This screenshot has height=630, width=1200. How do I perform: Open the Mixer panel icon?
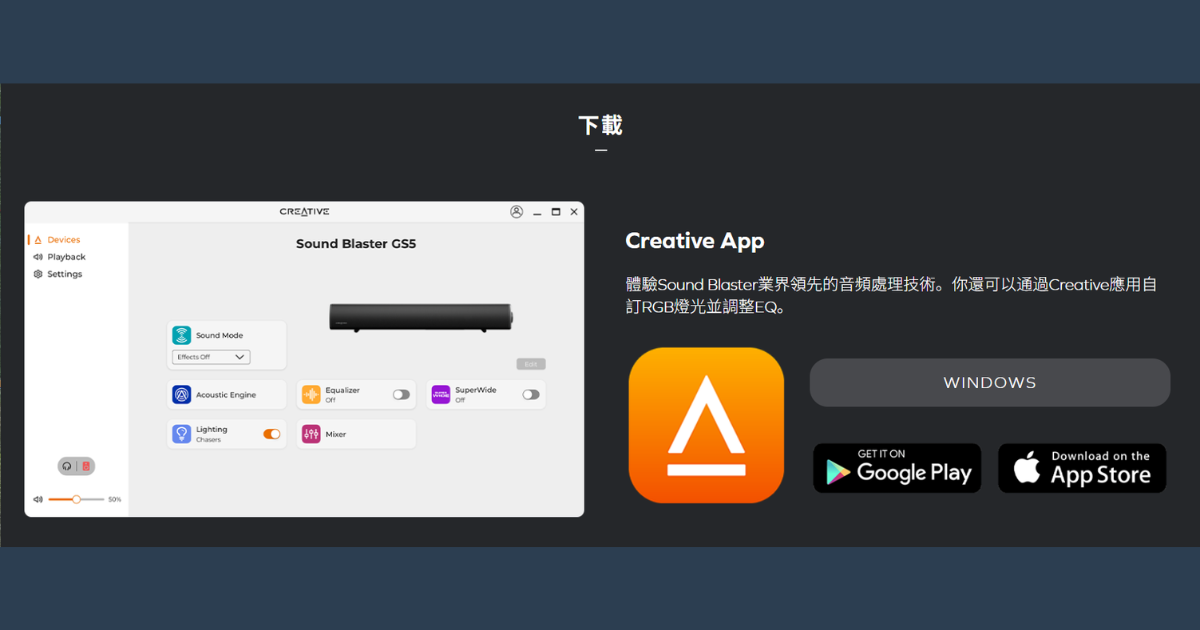(310, 434)
